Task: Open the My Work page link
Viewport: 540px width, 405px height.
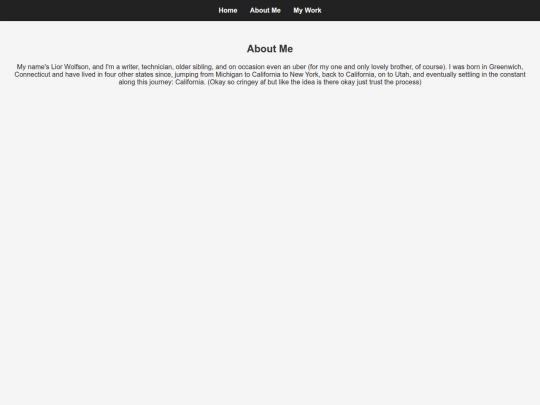Action: click(307, 11)
